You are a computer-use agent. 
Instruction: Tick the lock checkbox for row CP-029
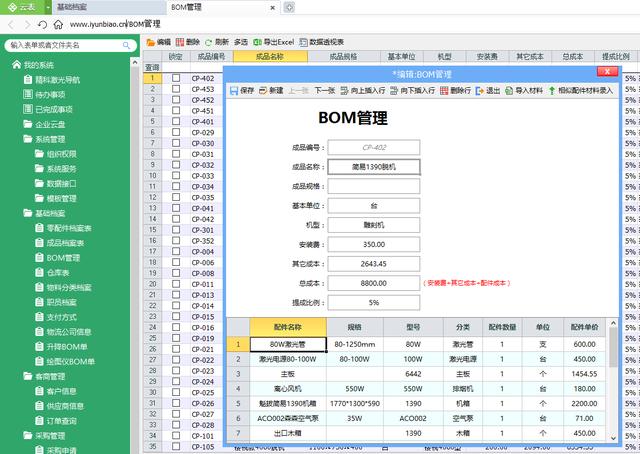click(x=176, y=132)
